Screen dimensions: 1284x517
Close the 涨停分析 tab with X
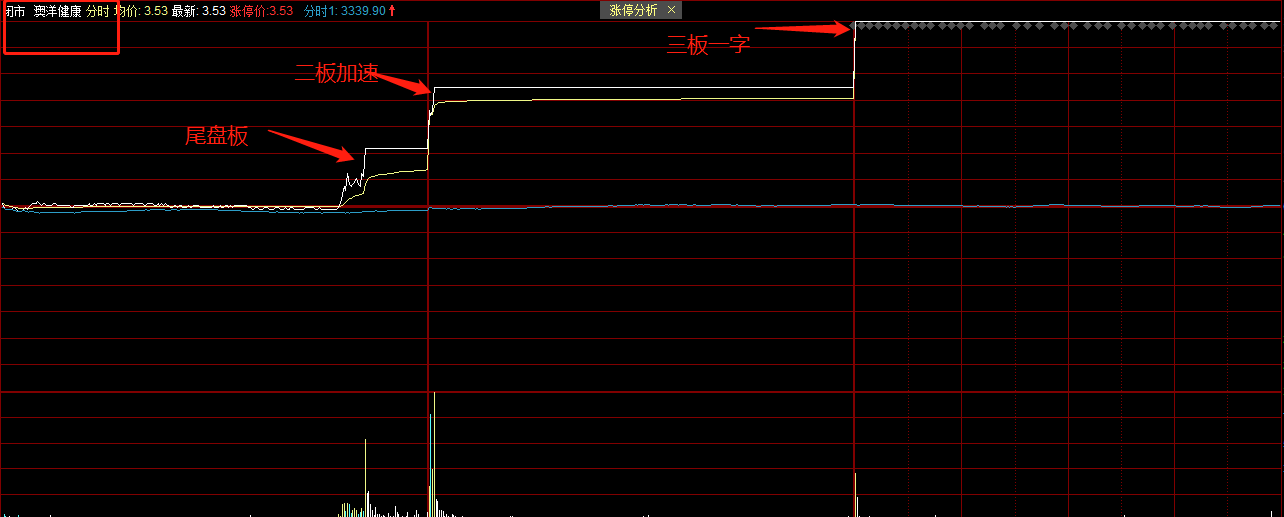point(671,10)
